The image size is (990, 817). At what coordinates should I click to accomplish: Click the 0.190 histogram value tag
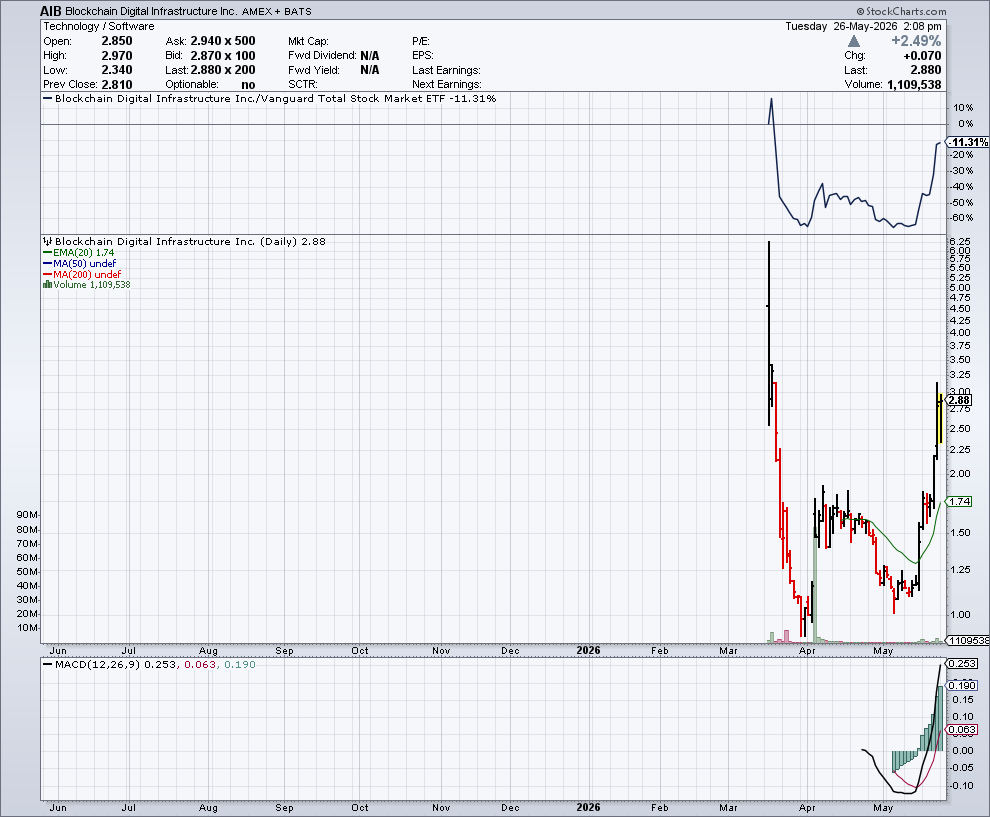[962, 685]
